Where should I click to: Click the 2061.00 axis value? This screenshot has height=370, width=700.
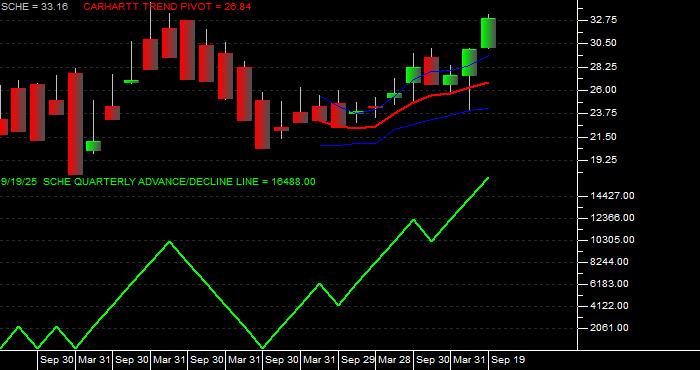[609, 328]
